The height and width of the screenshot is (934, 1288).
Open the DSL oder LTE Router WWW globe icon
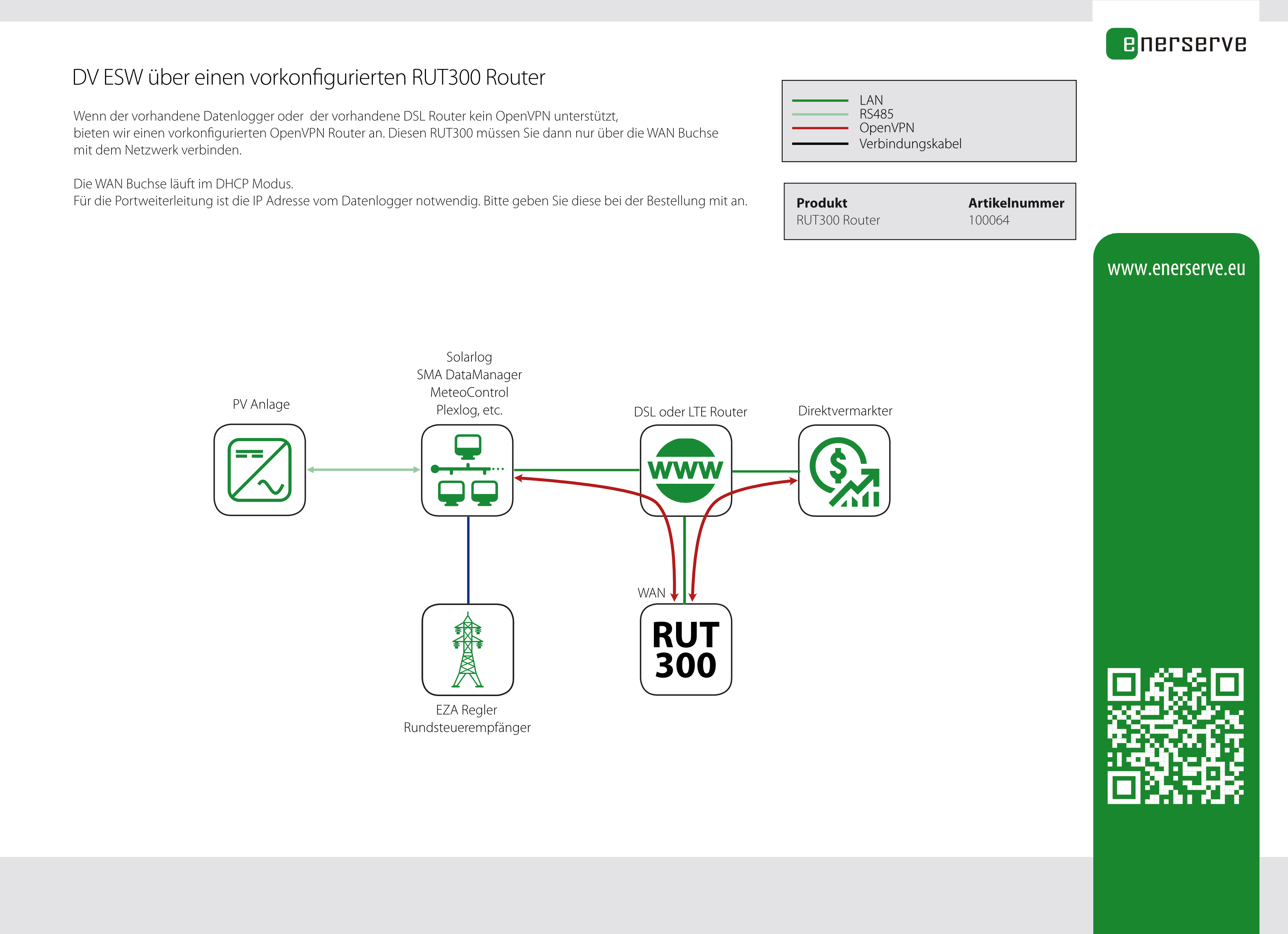[x=685, y=470]
